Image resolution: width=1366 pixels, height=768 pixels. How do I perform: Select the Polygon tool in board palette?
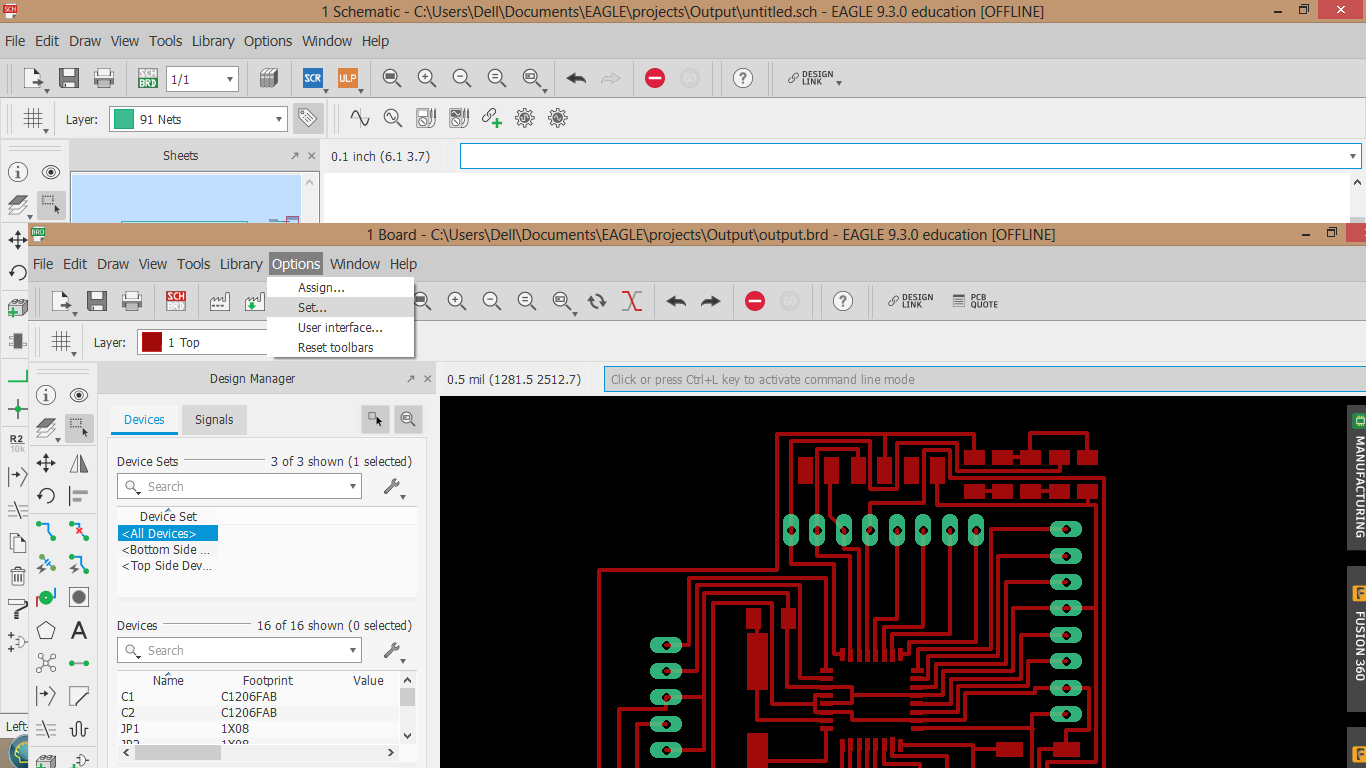(x=46, y=631)
